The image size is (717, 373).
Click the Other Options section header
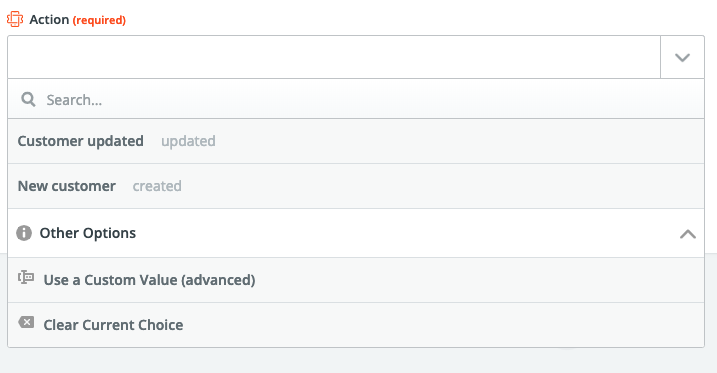(x=356, y=233)
